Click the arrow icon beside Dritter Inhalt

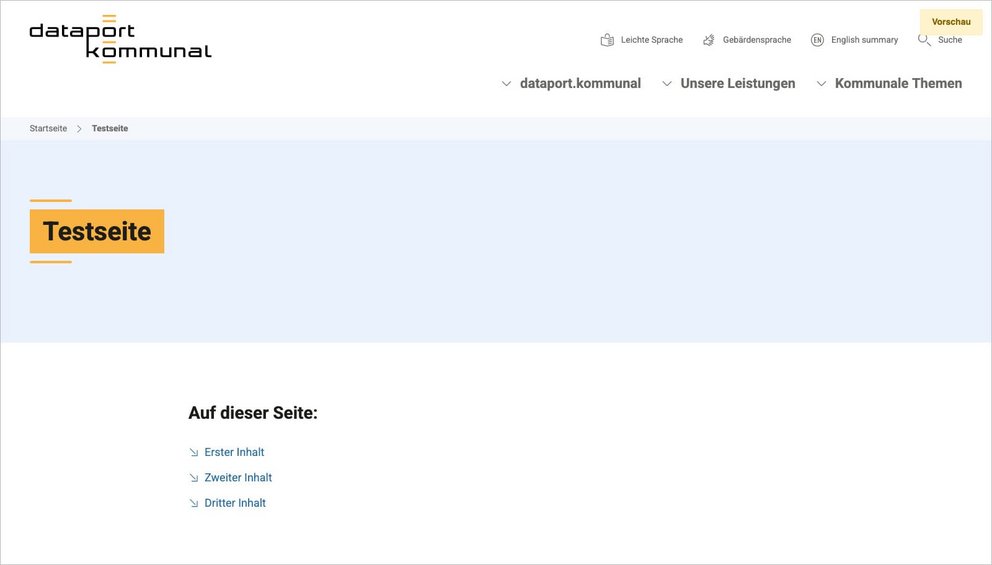pyautogui.click(x=194, y=504)
